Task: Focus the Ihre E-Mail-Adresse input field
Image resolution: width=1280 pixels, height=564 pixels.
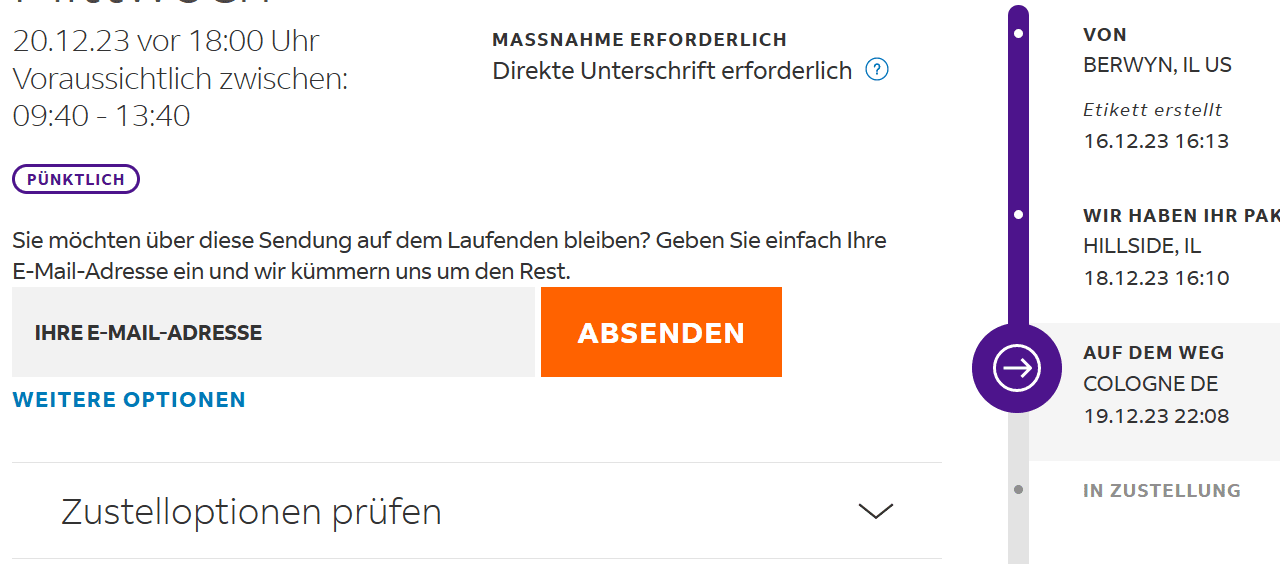Action: (274, 332)
